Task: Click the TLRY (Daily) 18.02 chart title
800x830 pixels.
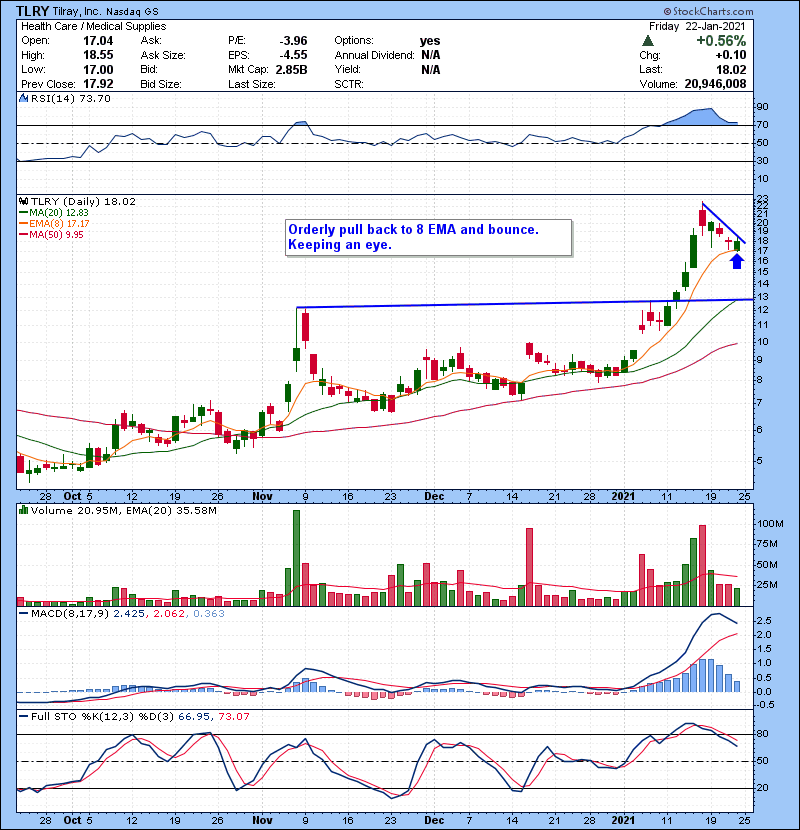Action: pos(83,202)
